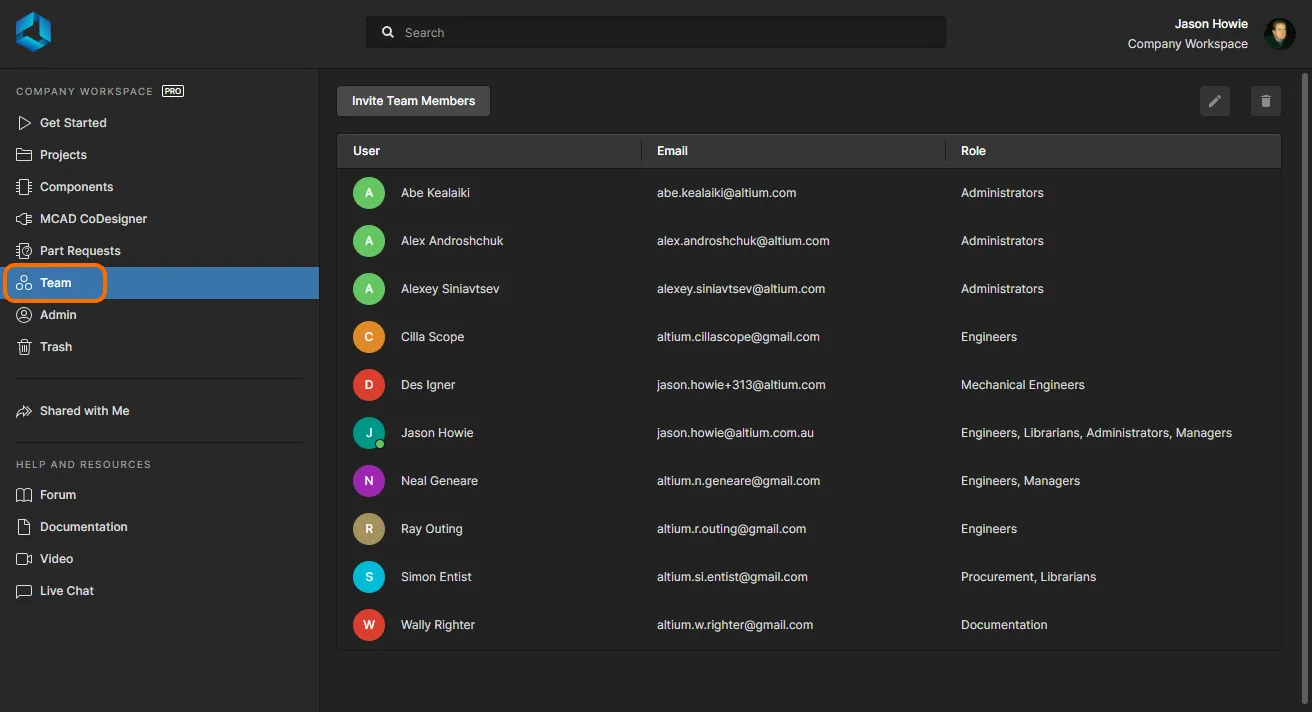Open MCAD CoDesigner page
Viewport: 1312px width, 712px height.
point(93,219)
